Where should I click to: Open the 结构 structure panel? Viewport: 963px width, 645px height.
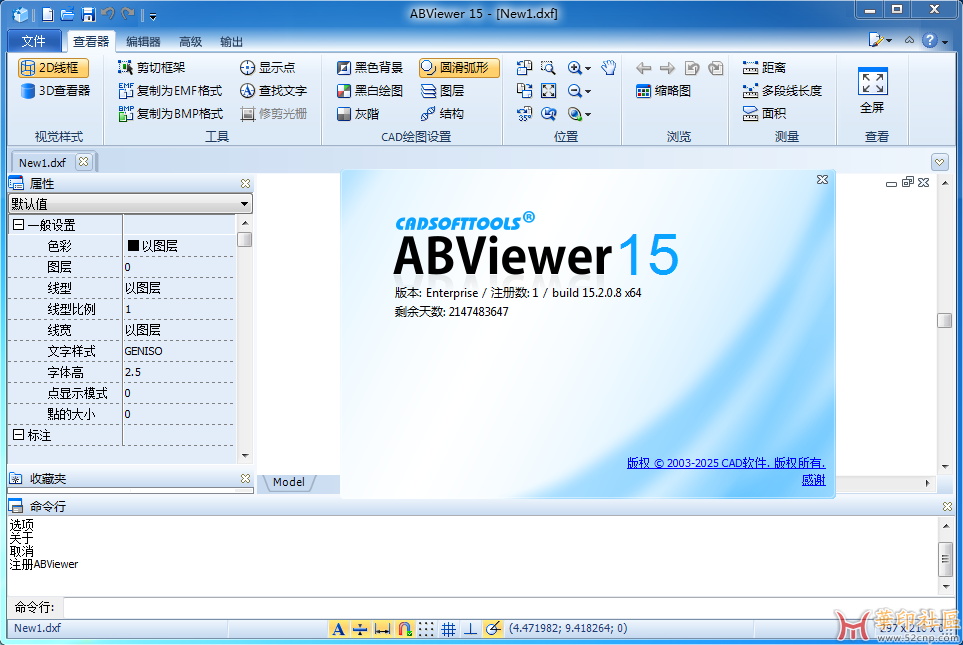(x=442, y=114)
